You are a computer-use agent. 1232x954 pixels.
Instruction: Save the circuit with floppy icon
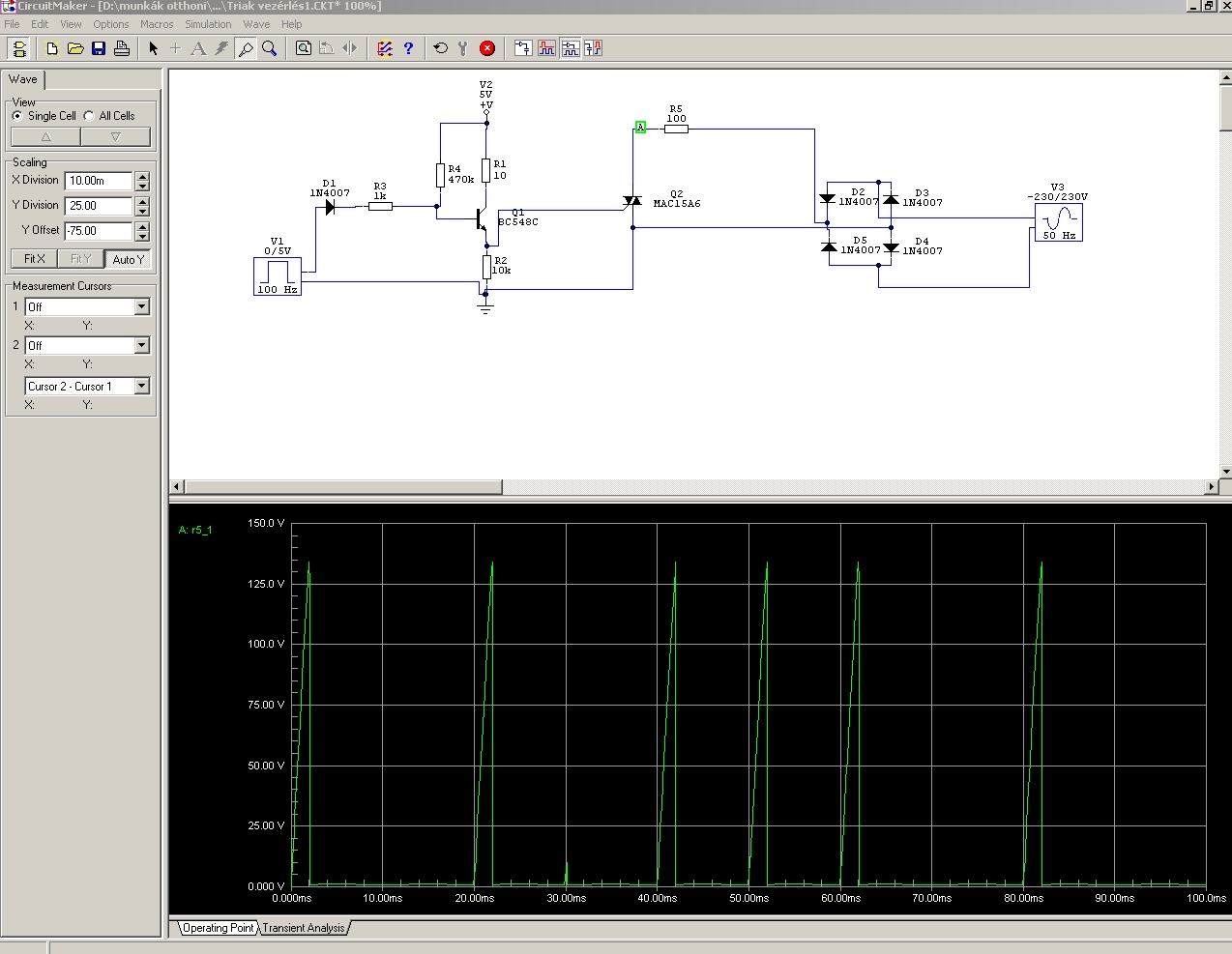[x=99, y=48]
